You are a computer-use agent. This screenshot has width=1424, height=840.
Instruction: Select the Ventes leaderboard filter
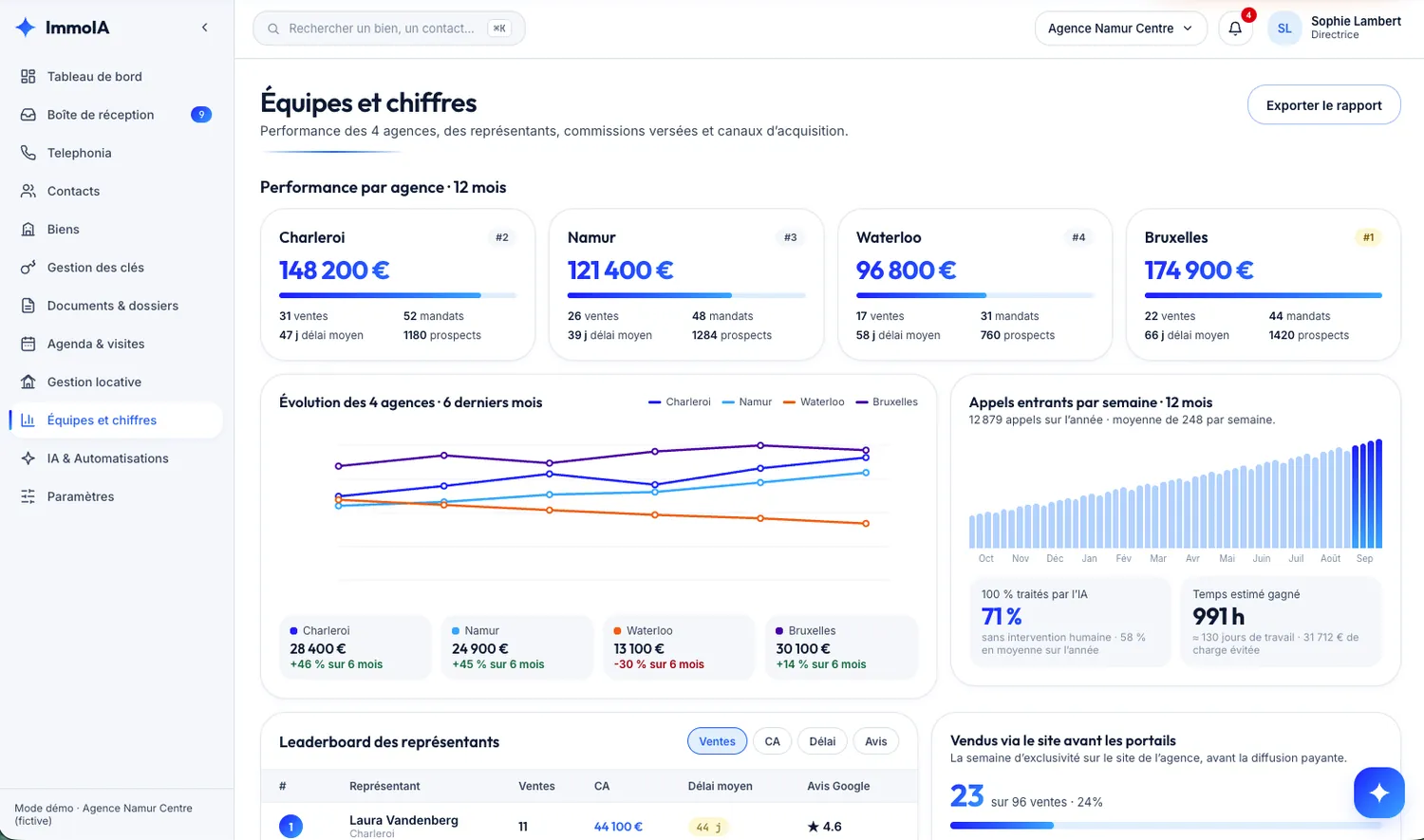click(717, 741)
